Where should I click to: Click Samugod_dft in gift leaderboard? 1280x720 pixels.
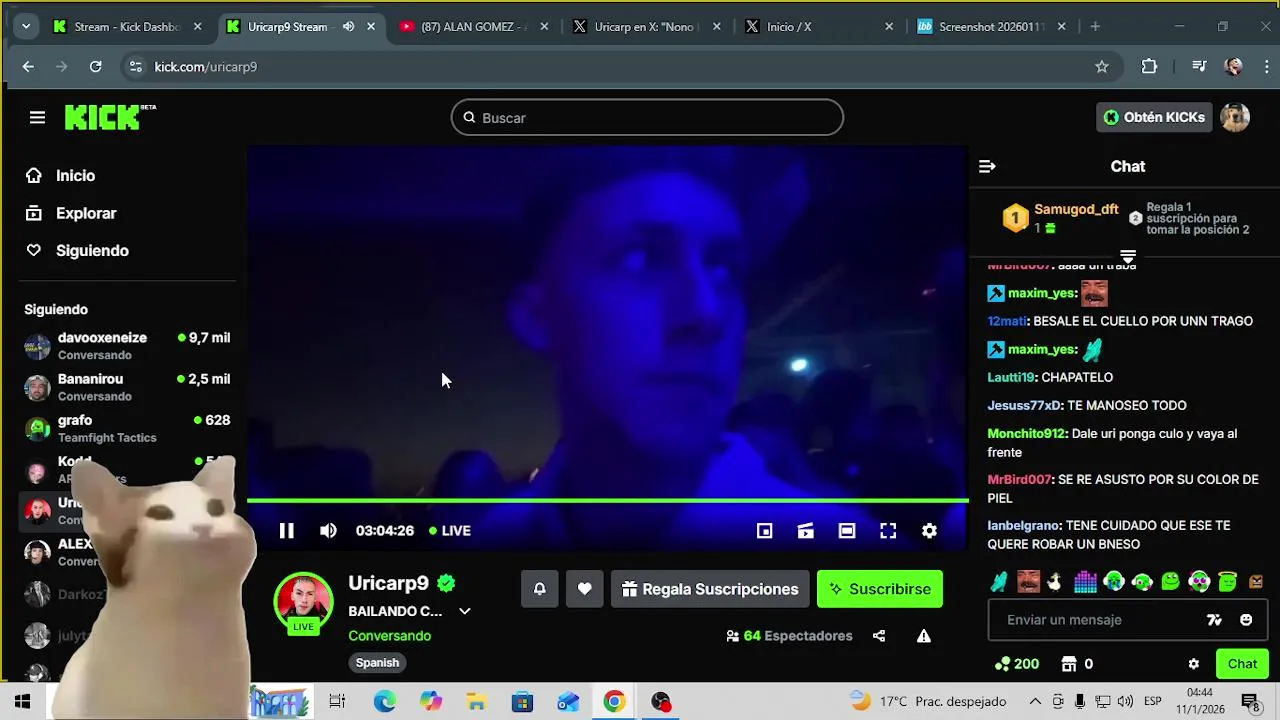1076,209
